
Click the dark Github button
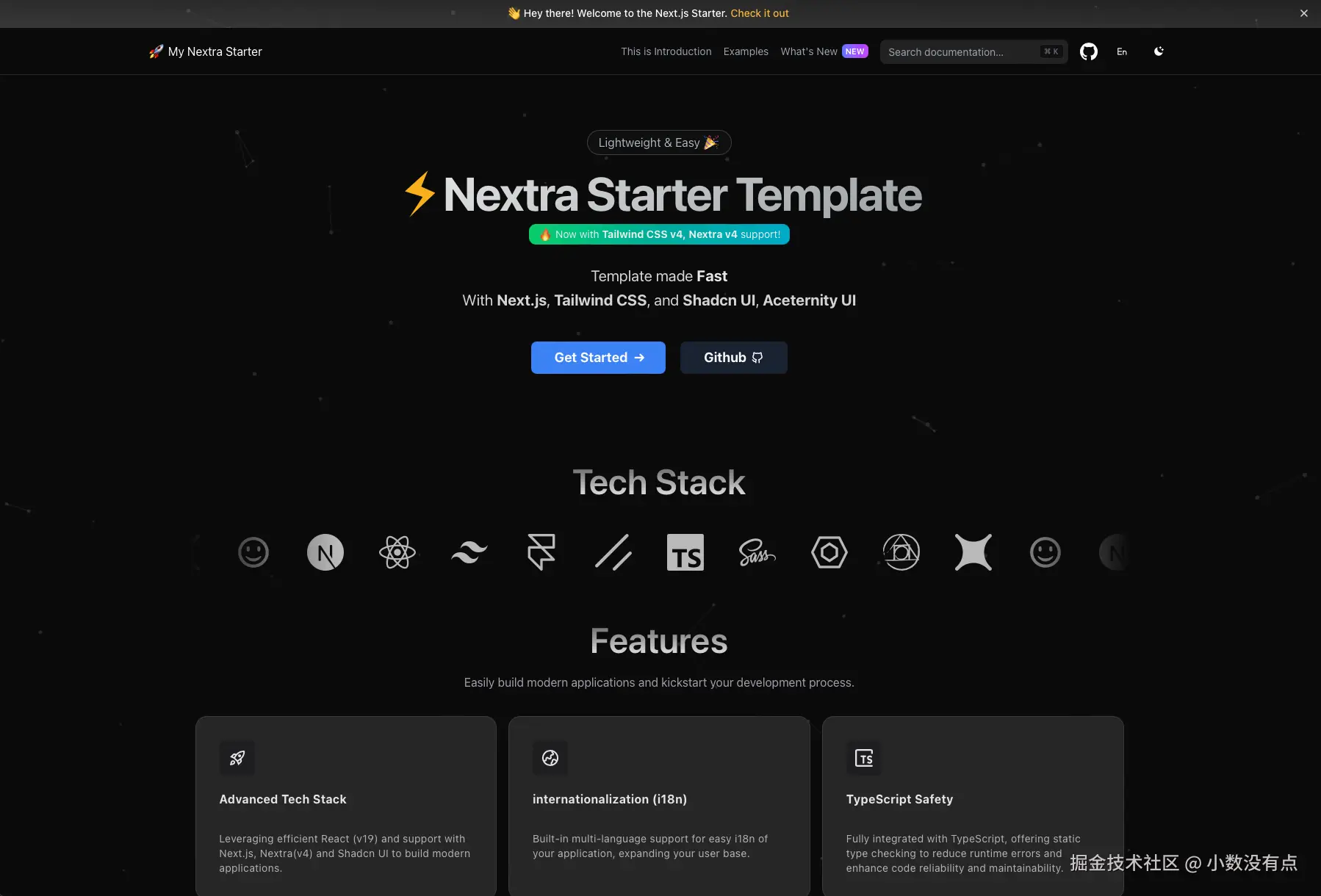tap(734, 358)
